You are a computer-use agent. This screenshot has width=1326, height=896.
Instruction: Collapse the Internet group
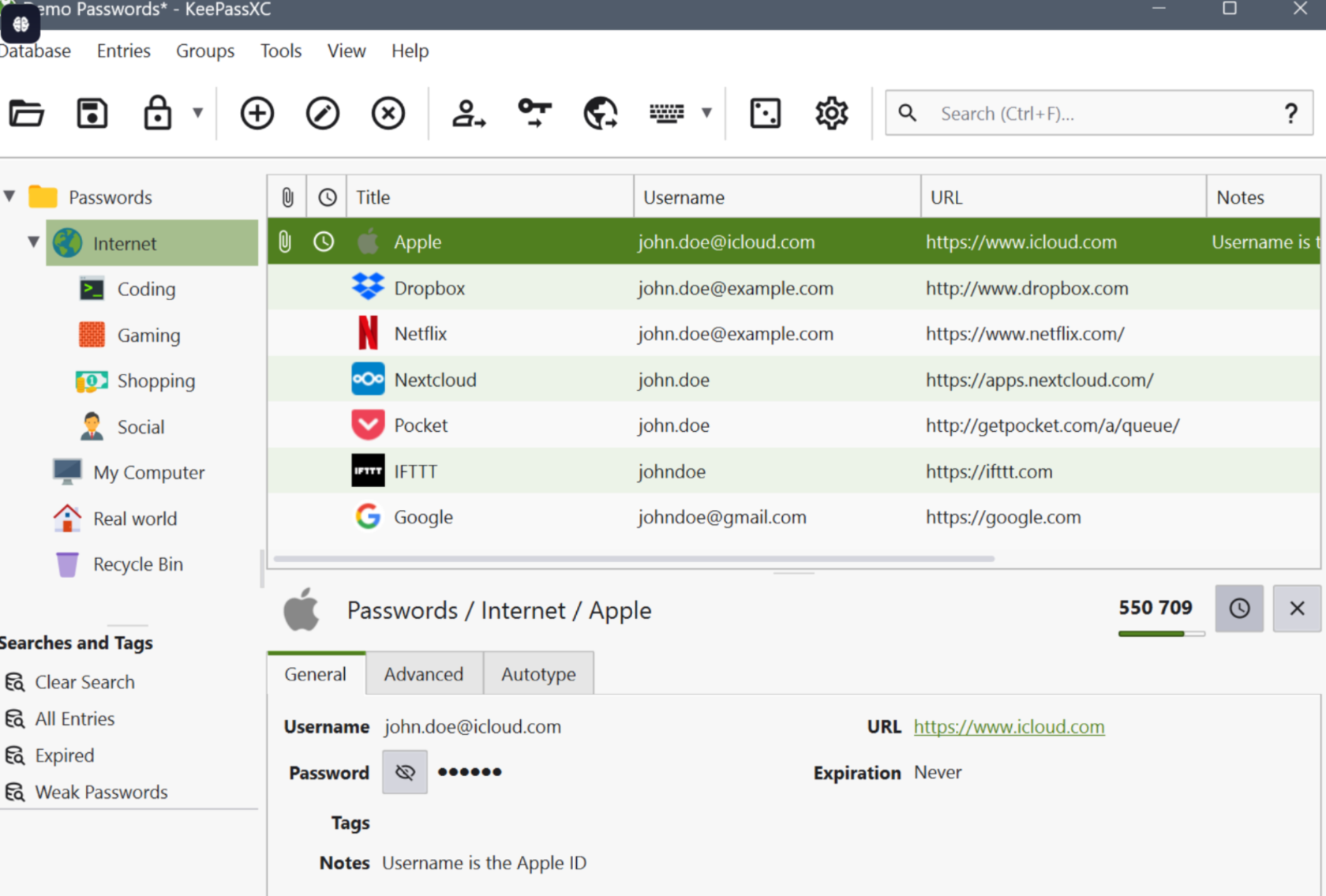click(x=33, y=242)
